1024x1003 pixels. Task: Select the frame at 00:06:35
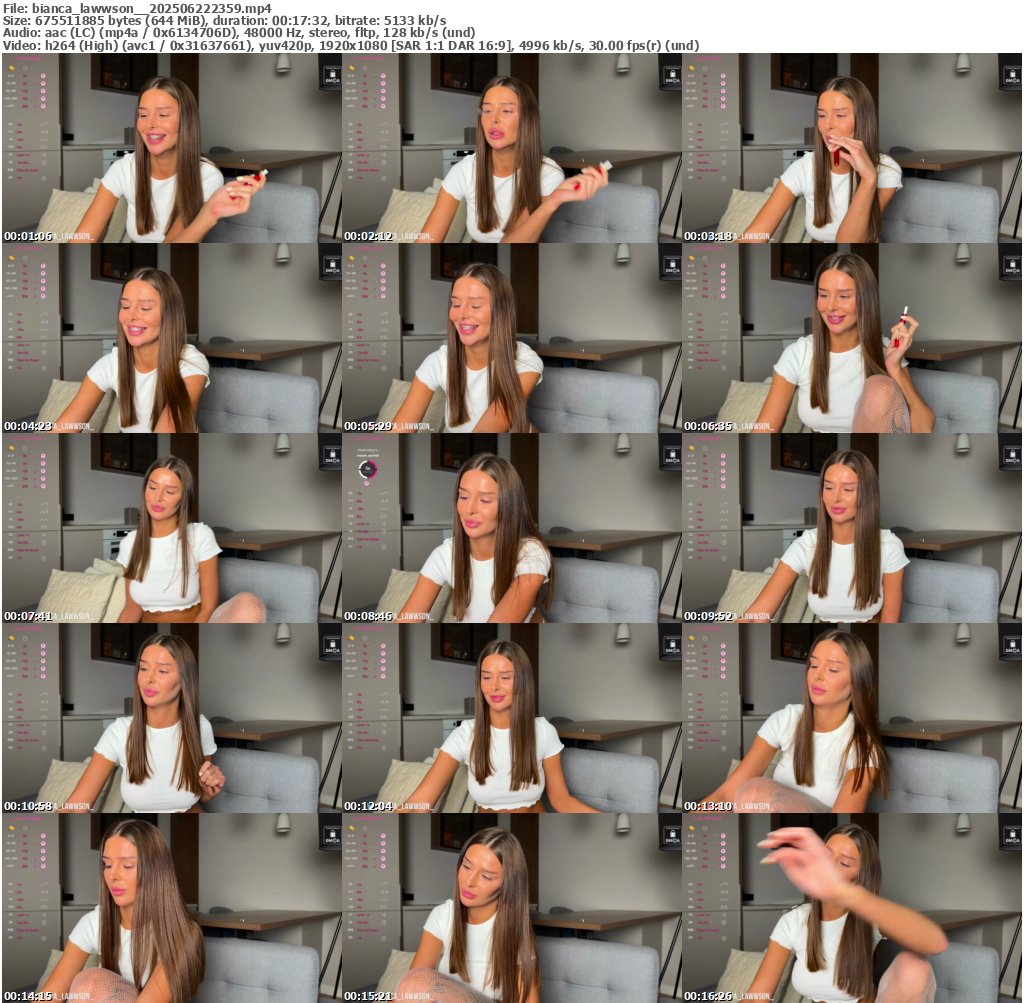[x=851, y=338]
